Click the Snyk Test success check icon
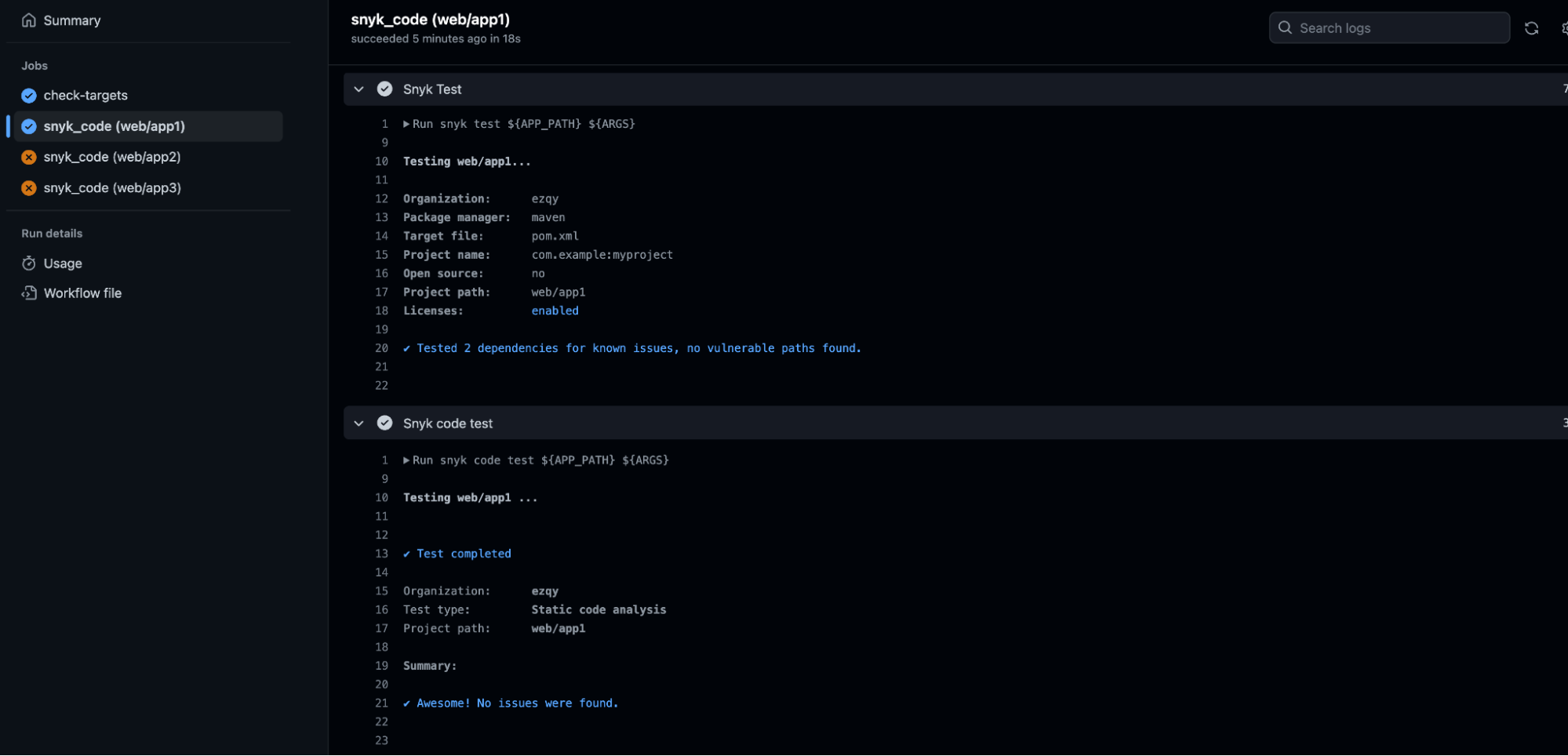The width and height of the screenshot is (1568, 756). pos(384,89)
